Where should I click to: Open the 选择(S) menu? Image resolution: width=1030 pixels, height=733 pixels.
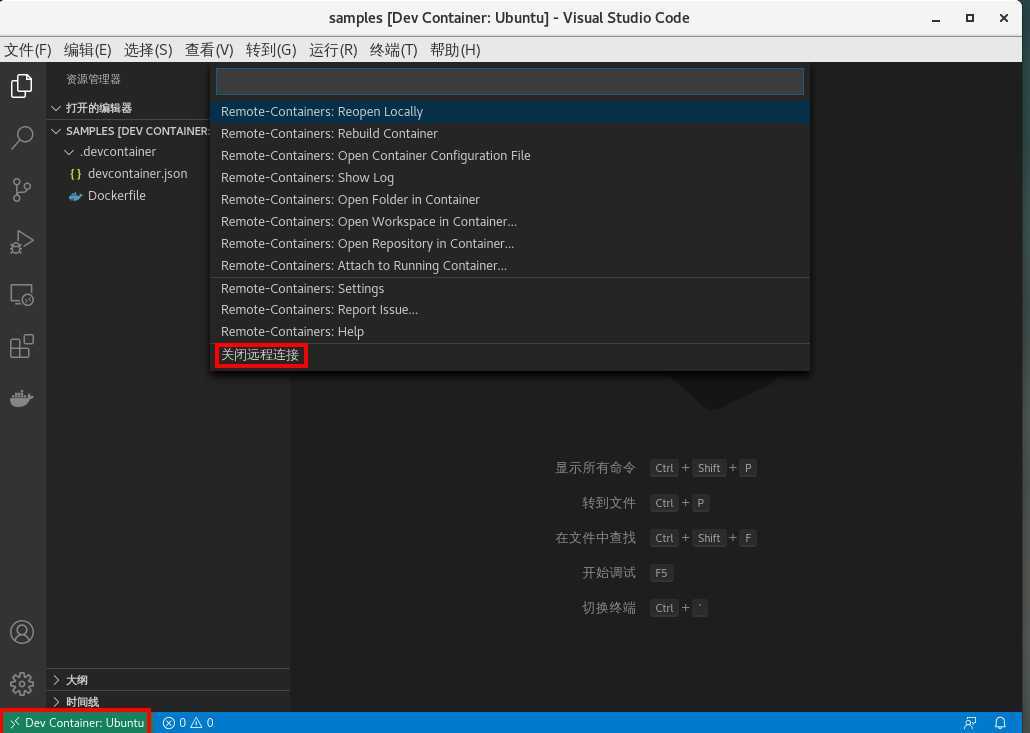point(148,50)
